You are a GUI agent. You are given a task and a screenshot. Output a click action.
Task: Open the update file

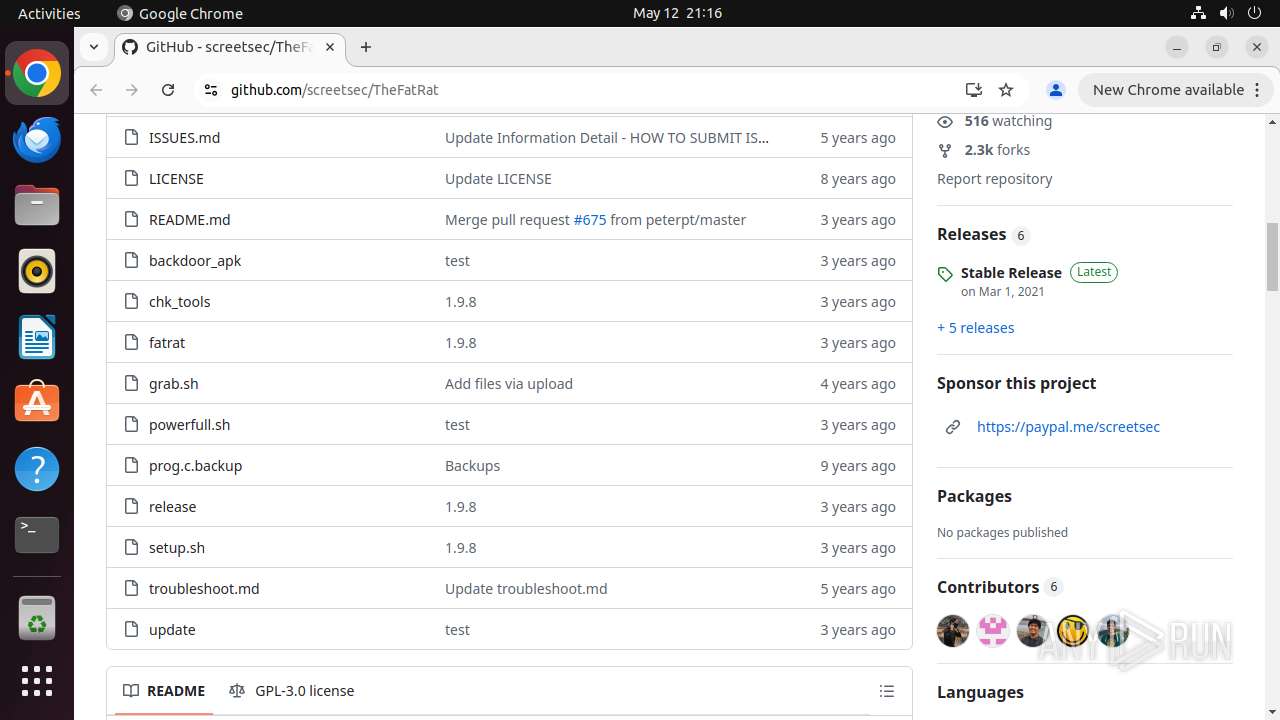[172, 630]
